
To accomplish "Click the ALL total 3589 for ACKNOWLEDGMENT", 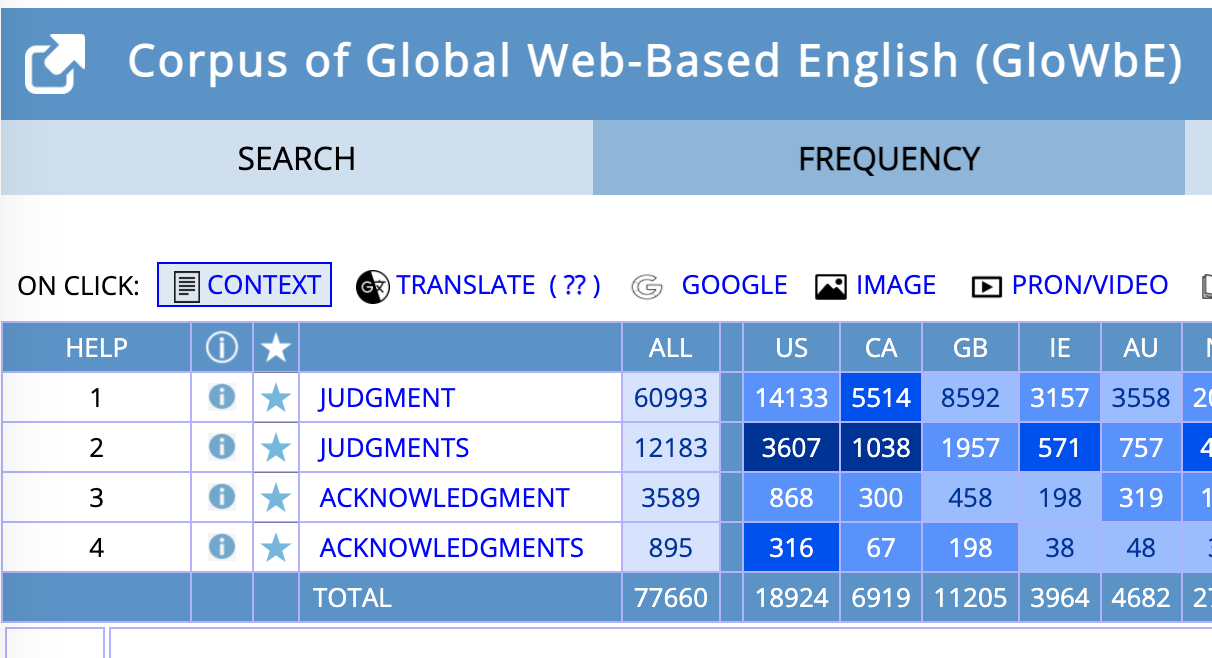I will pyautogui.click(x=671, y=498).
